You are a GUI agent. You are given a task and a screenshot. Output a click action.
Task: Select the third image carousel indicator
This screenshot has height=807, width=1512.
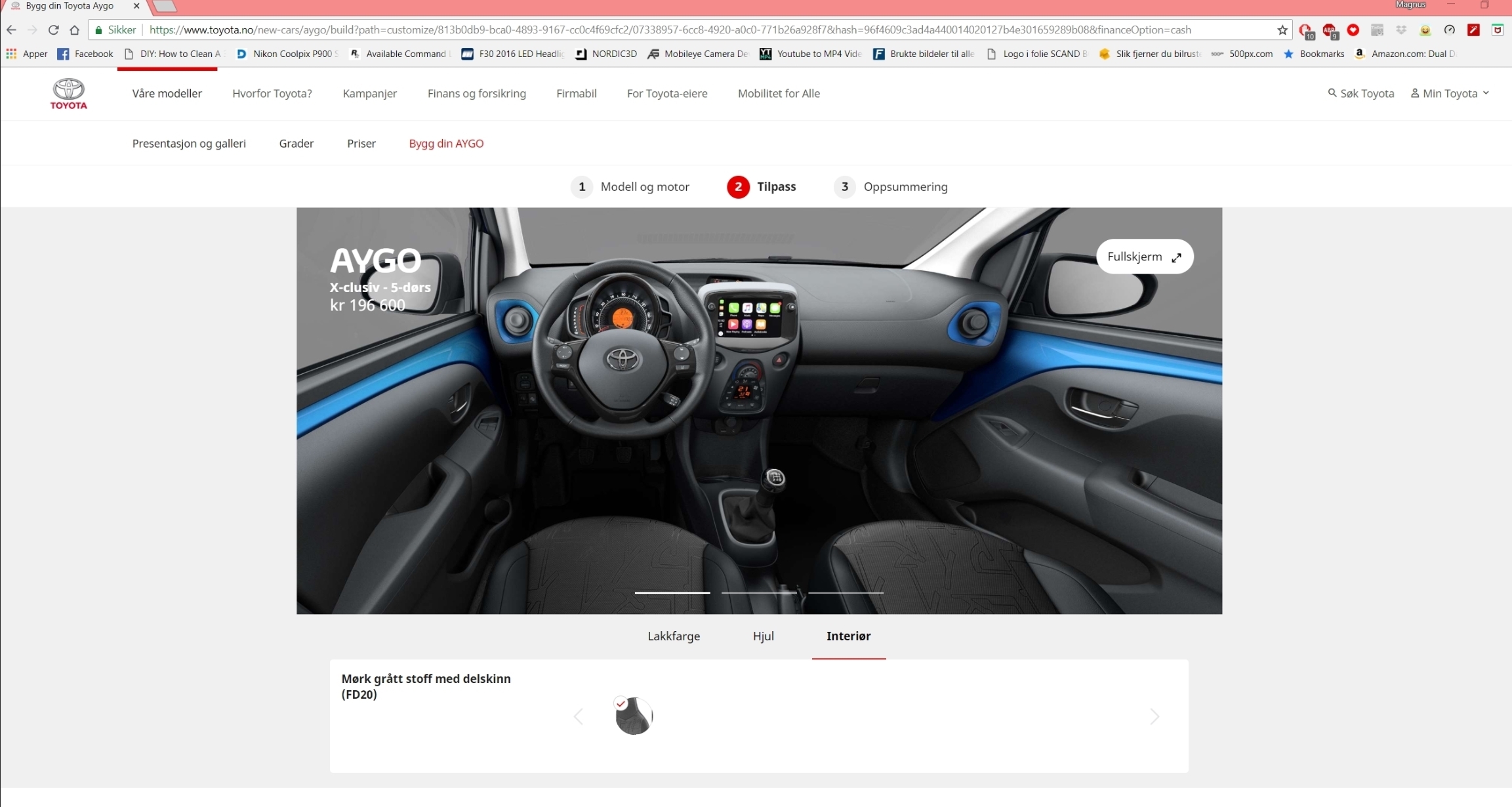coord(846,593)
